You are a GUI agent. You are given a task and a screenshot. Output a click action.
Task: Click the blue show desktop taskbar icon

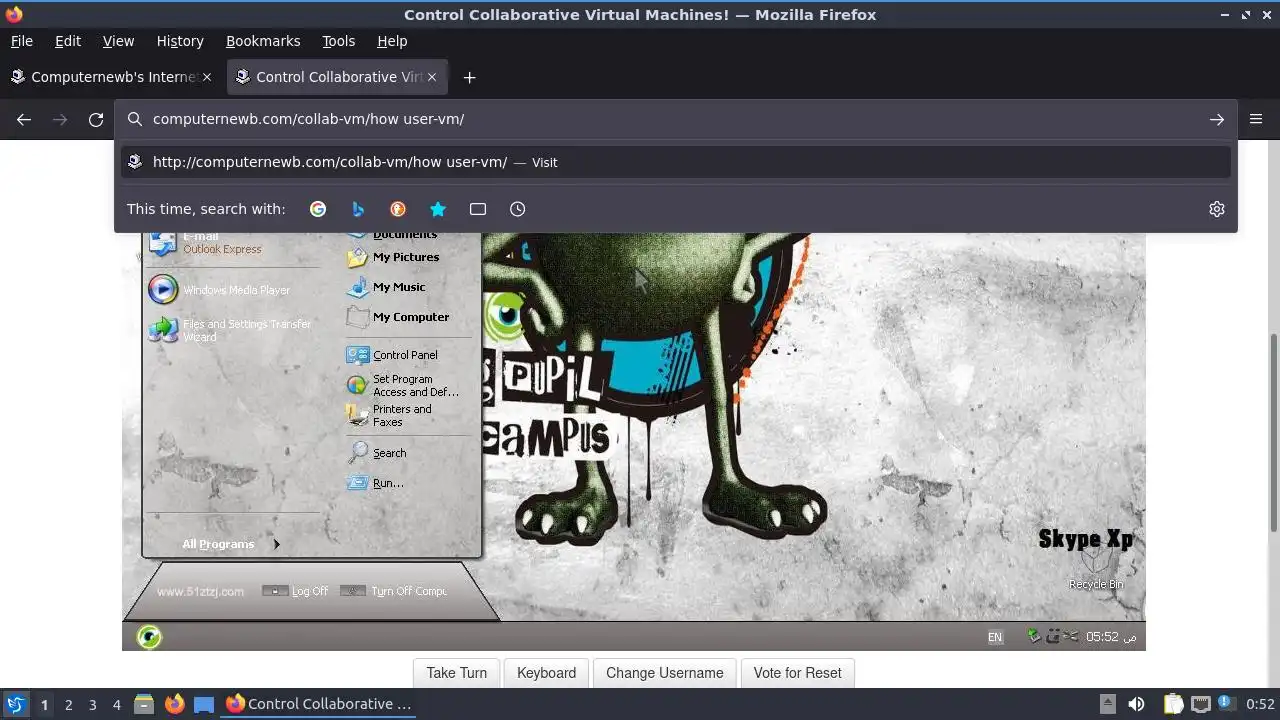coord(204,704)
